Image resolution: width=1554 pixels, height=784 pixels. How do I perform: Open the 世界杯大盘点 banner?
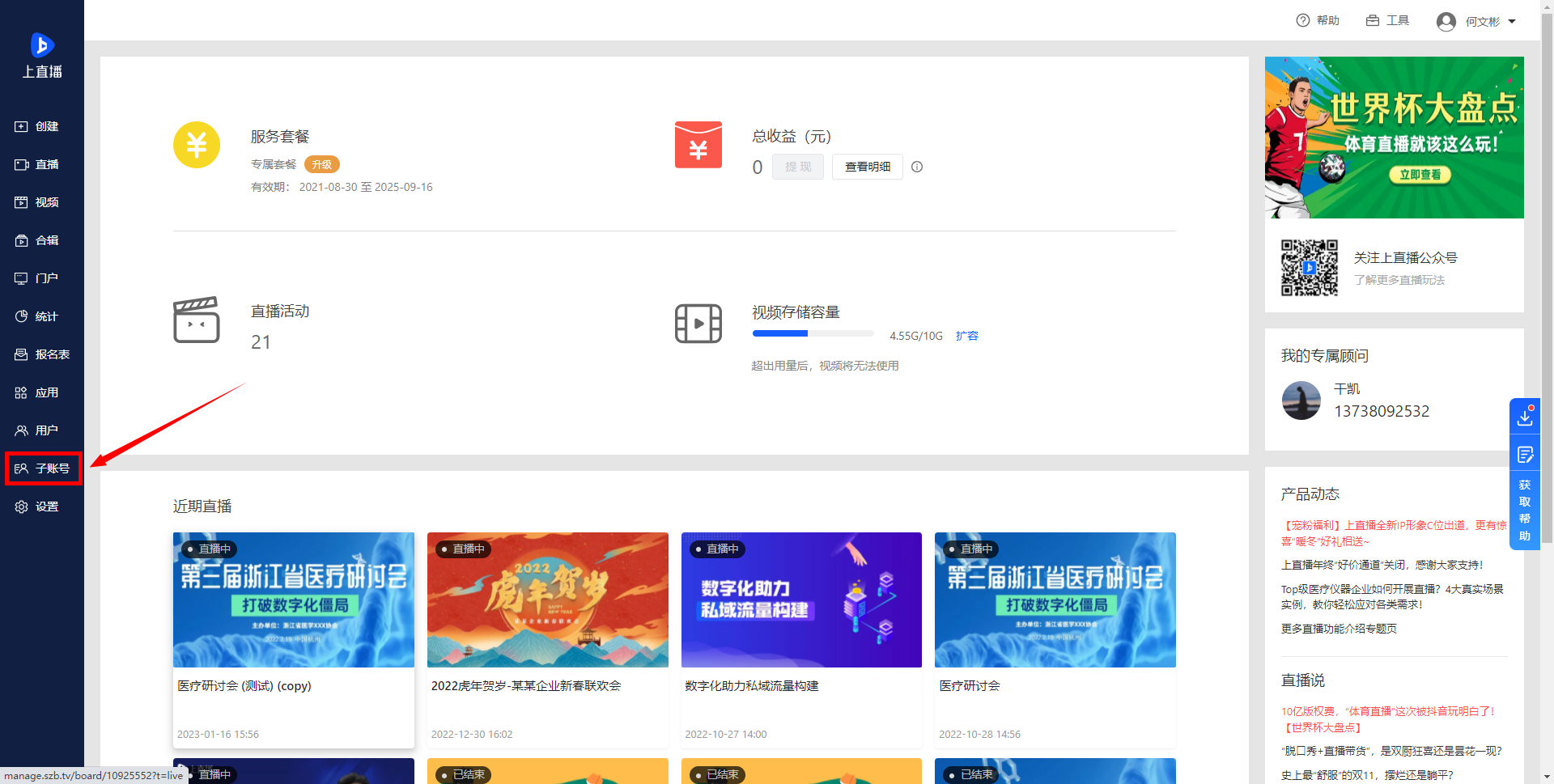tap(1395, 138)
